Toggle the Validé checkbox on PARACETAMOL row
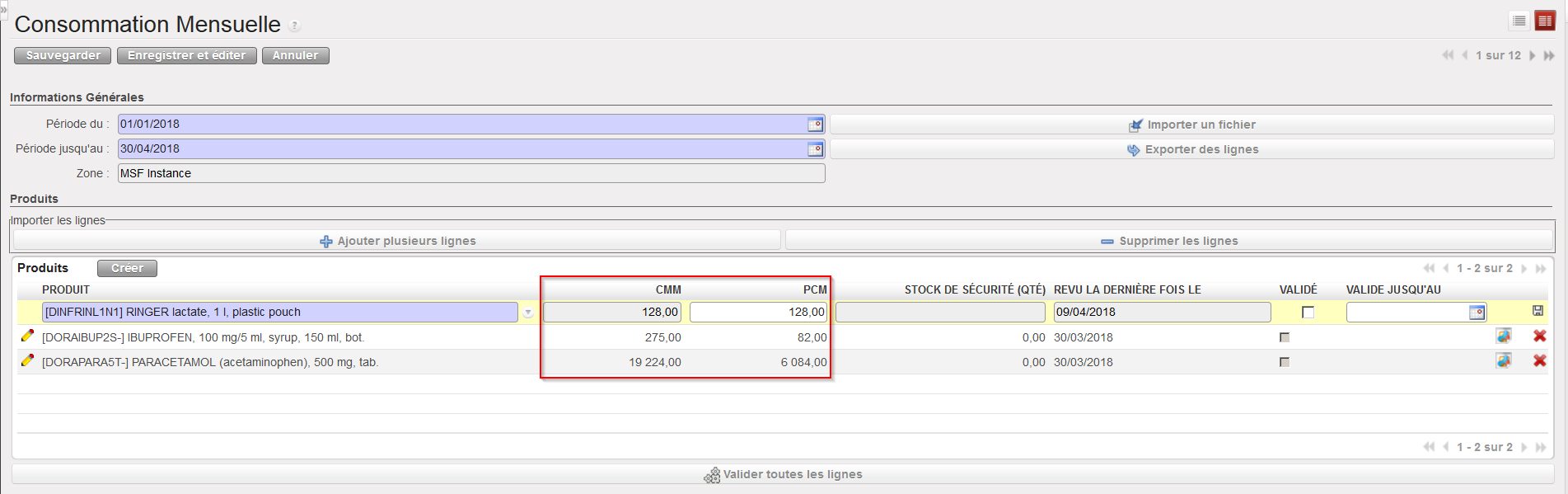The image size is (1568, 494). click(x=1285, y=362)
